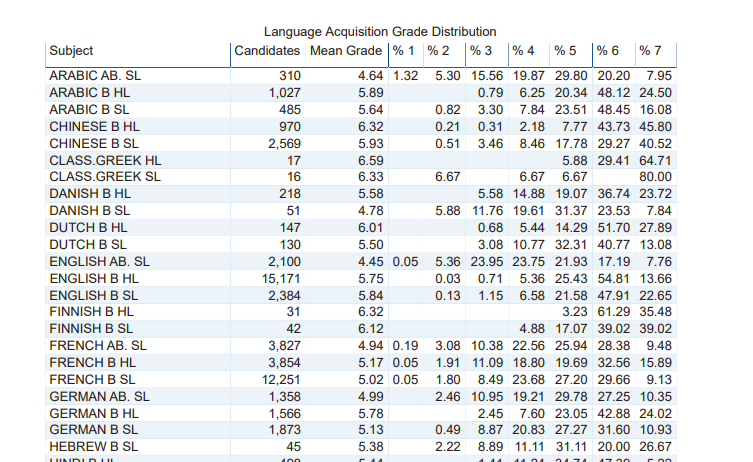
Task: Select the ARABIC AB. SL row label
Action: coord(95,76)
